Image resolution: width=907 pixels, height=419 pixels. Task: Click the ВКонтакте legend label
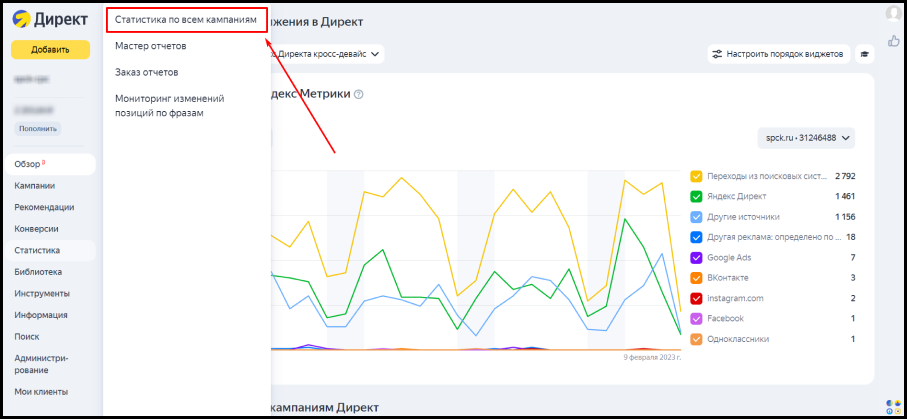click(728, 278)
